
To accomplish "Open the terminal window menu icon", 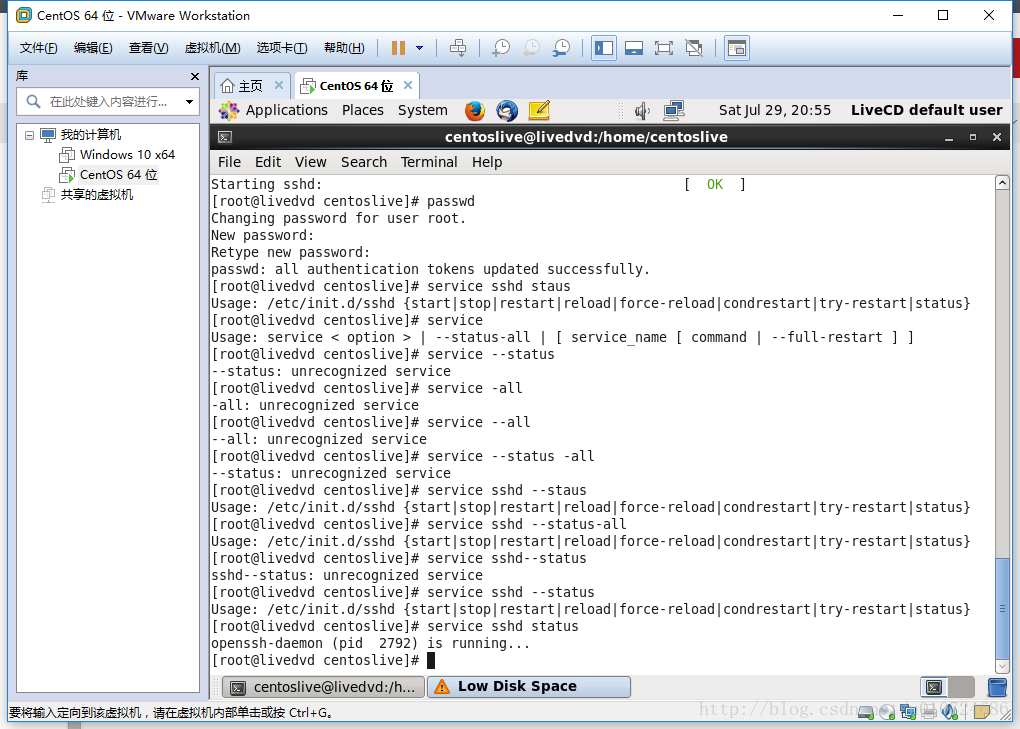I will pos(225,137).
